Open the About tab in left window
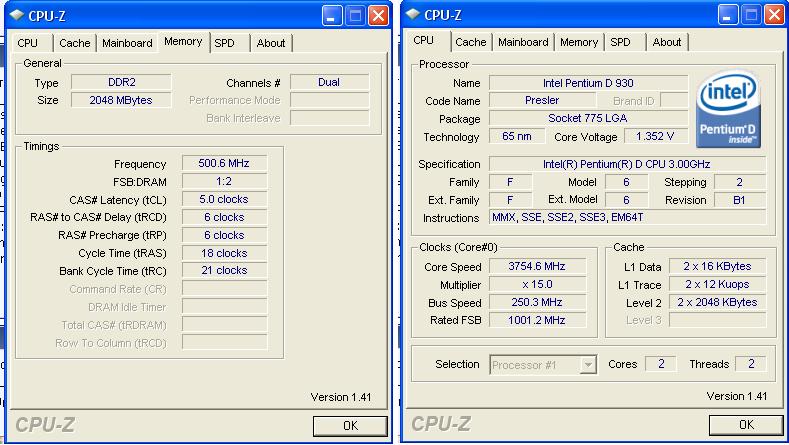Viewport: 789px width, 445px height. (271, 43)
